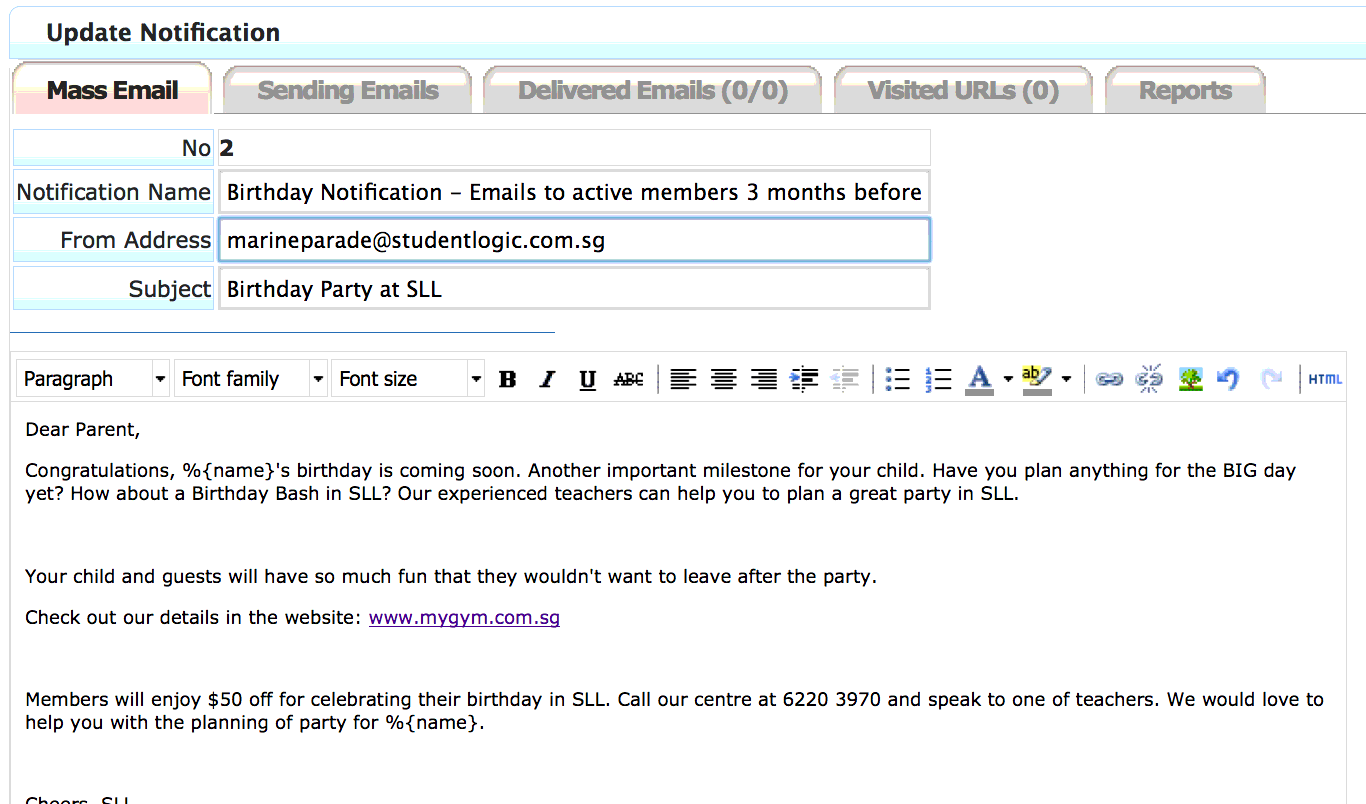Image resolution: width=1366 pixels, height=804 pixels.
Task: Open the Paragraph format dropdown
Action: [x=93, y=379]
